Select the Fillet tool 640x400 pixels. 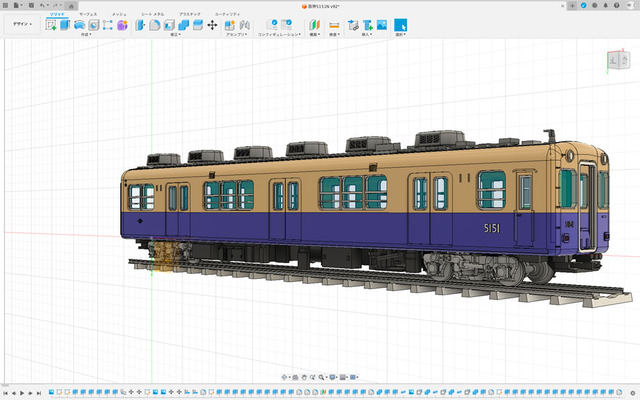[x=155, y=25]
